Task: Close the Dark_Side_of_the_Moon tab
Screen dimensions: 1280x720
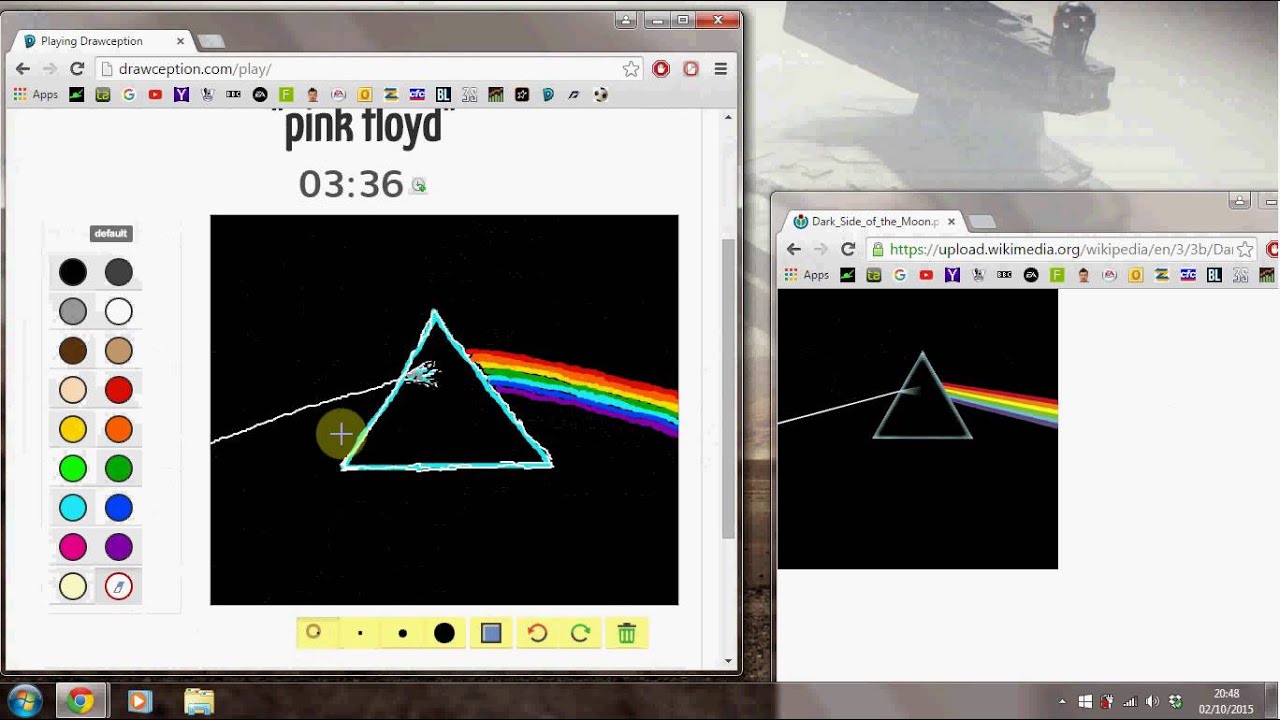Action: pos(951,221)
